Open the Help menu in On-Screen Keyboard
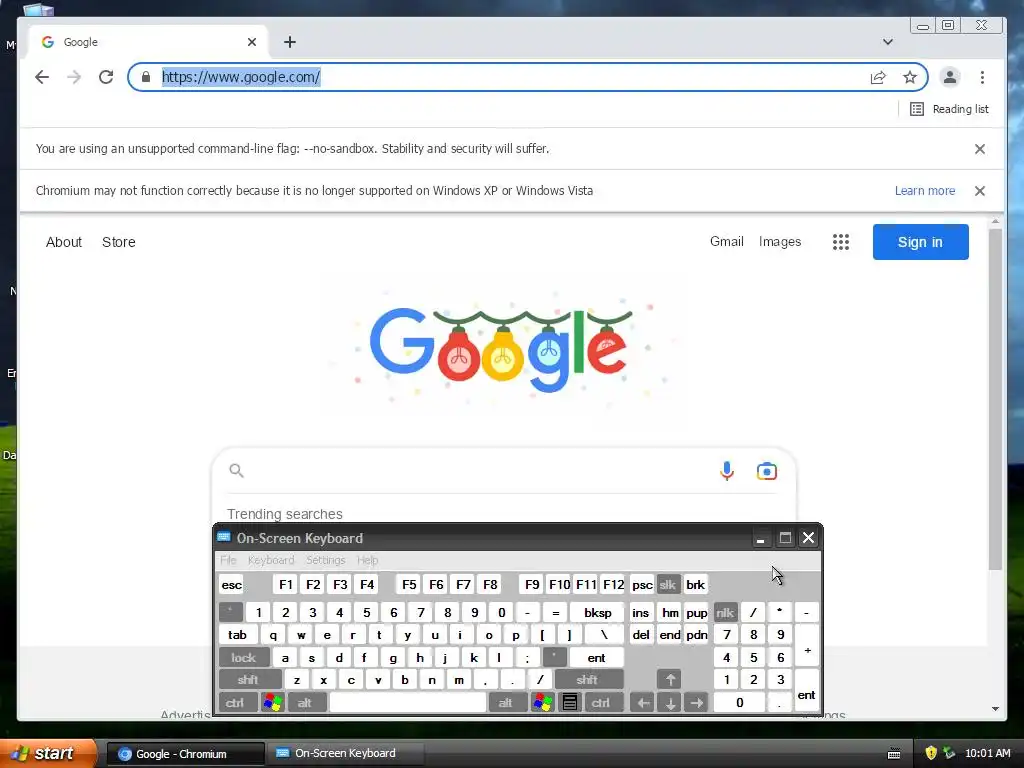The image size is (1024, 768). tap(367, 560)
